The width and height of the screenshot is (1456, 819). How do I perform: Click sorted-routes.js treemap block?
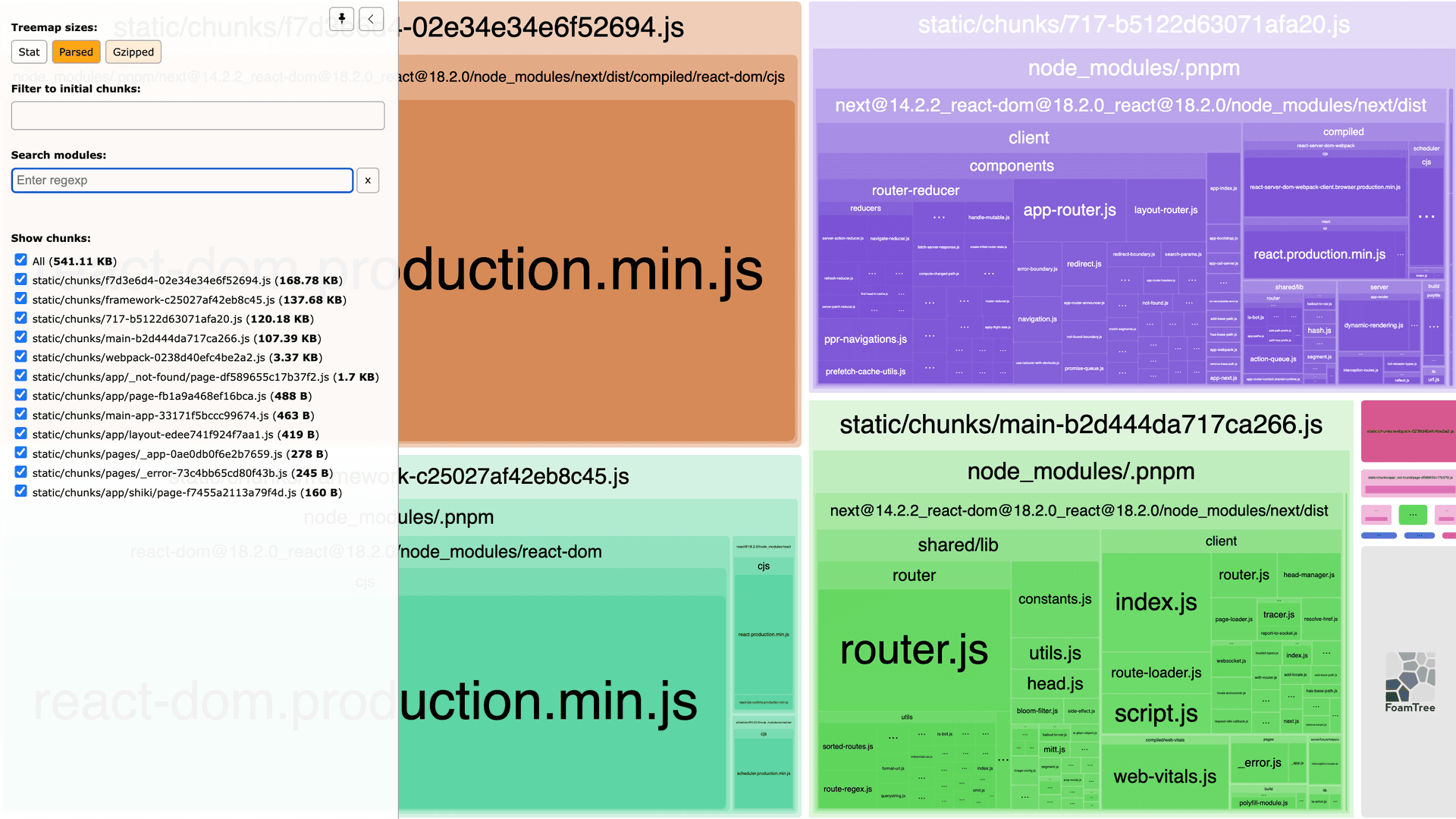[x=848, y=747]
